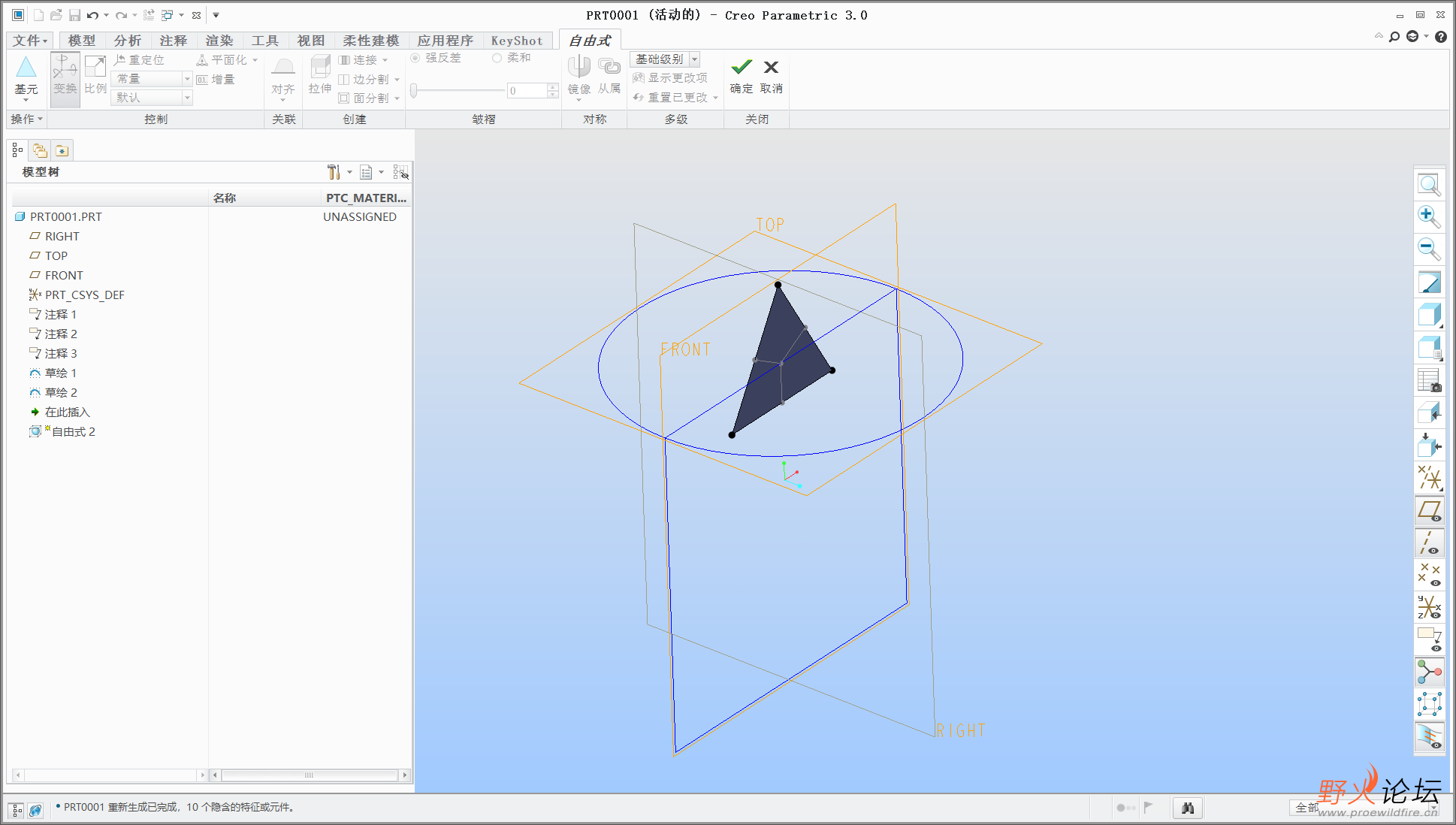The width and height of the screenshot is (1456, 825).
Task: Toggle coordinate system display visibility
Action: point(1429,607)
